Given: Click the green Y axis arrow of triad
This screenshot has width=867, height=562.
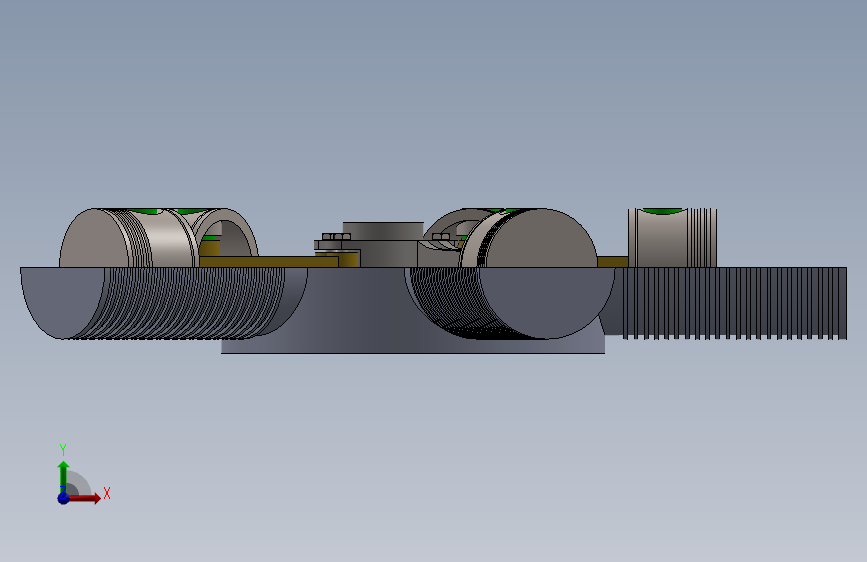Looking at the screenshot, I should (x=64, y=476).
